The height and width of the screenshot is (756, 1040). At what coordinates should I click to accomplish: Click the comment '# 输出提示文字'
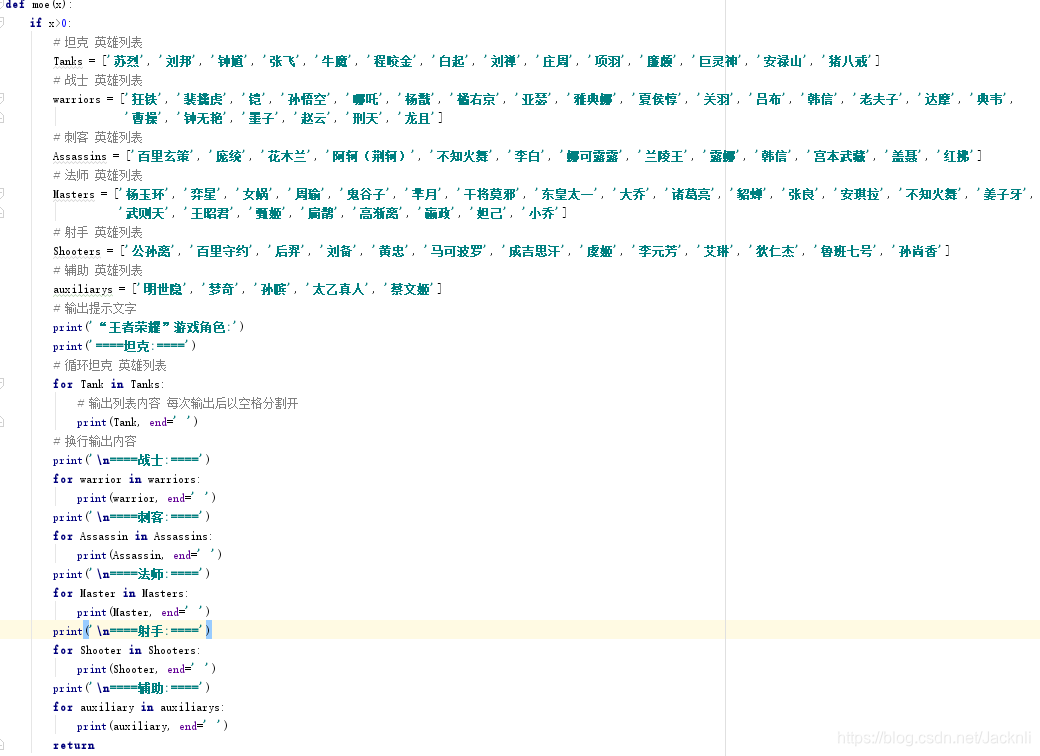[95, 308]
